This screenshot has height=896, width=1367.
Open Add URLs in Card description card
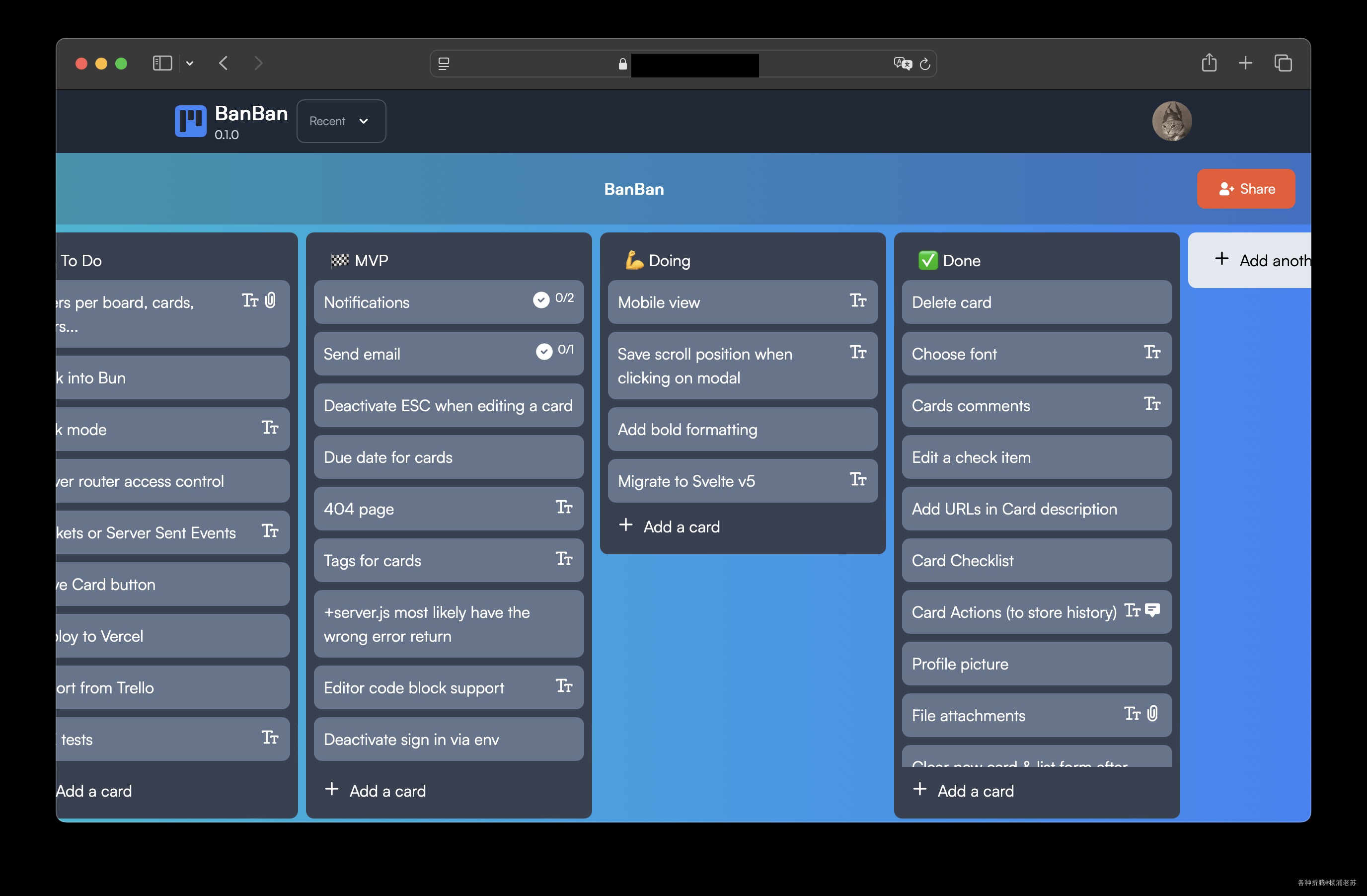pyautogui.click(x=1037, y=509)
